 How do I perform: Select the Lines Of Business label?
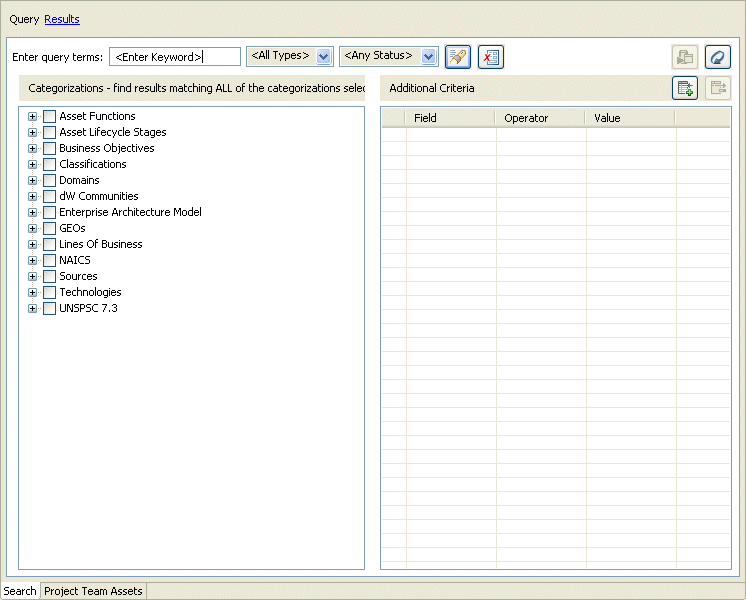[x=101, y=244]
